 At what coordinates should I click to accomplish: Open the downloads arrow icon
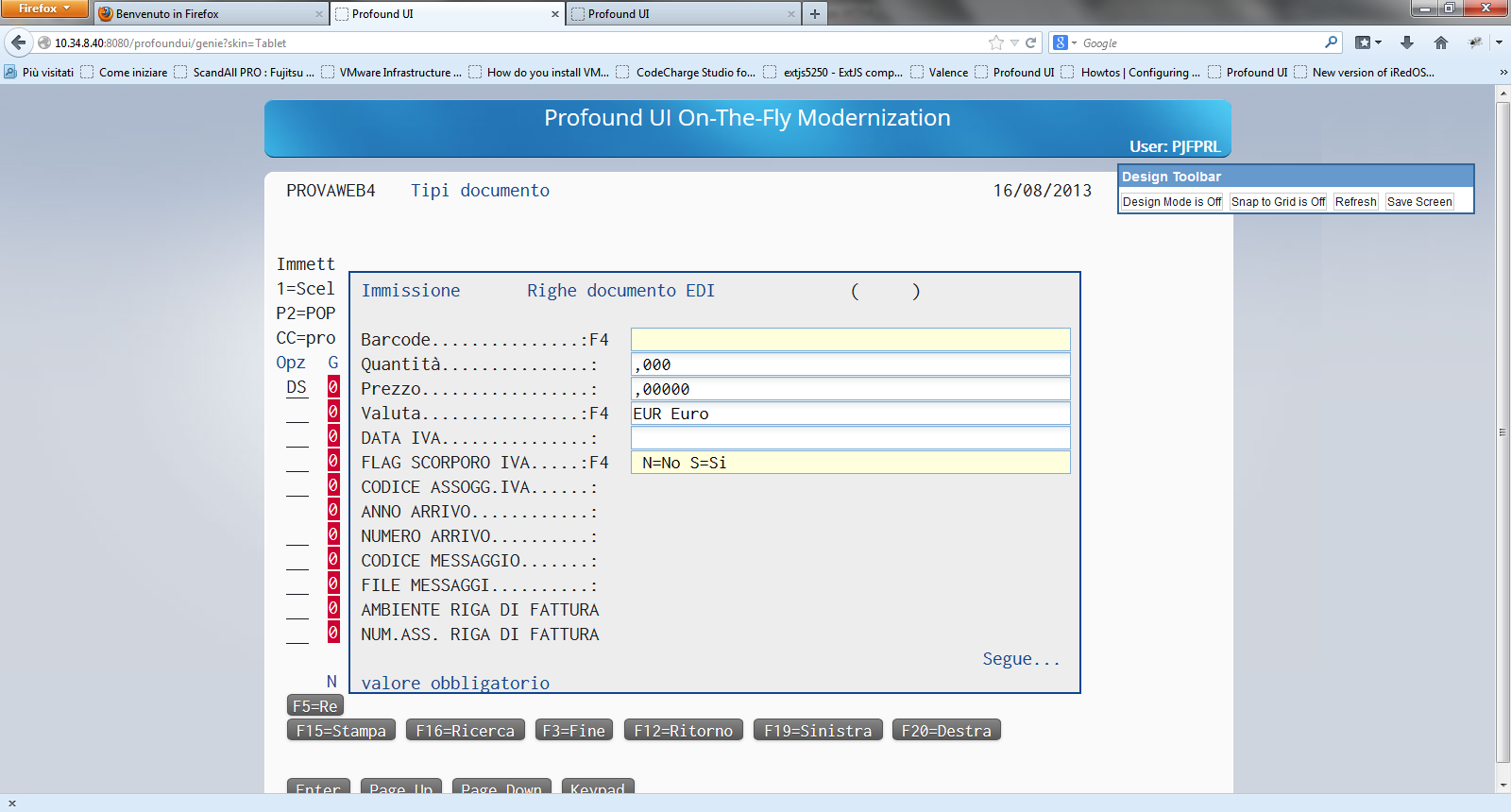(x=1406, y=42)
